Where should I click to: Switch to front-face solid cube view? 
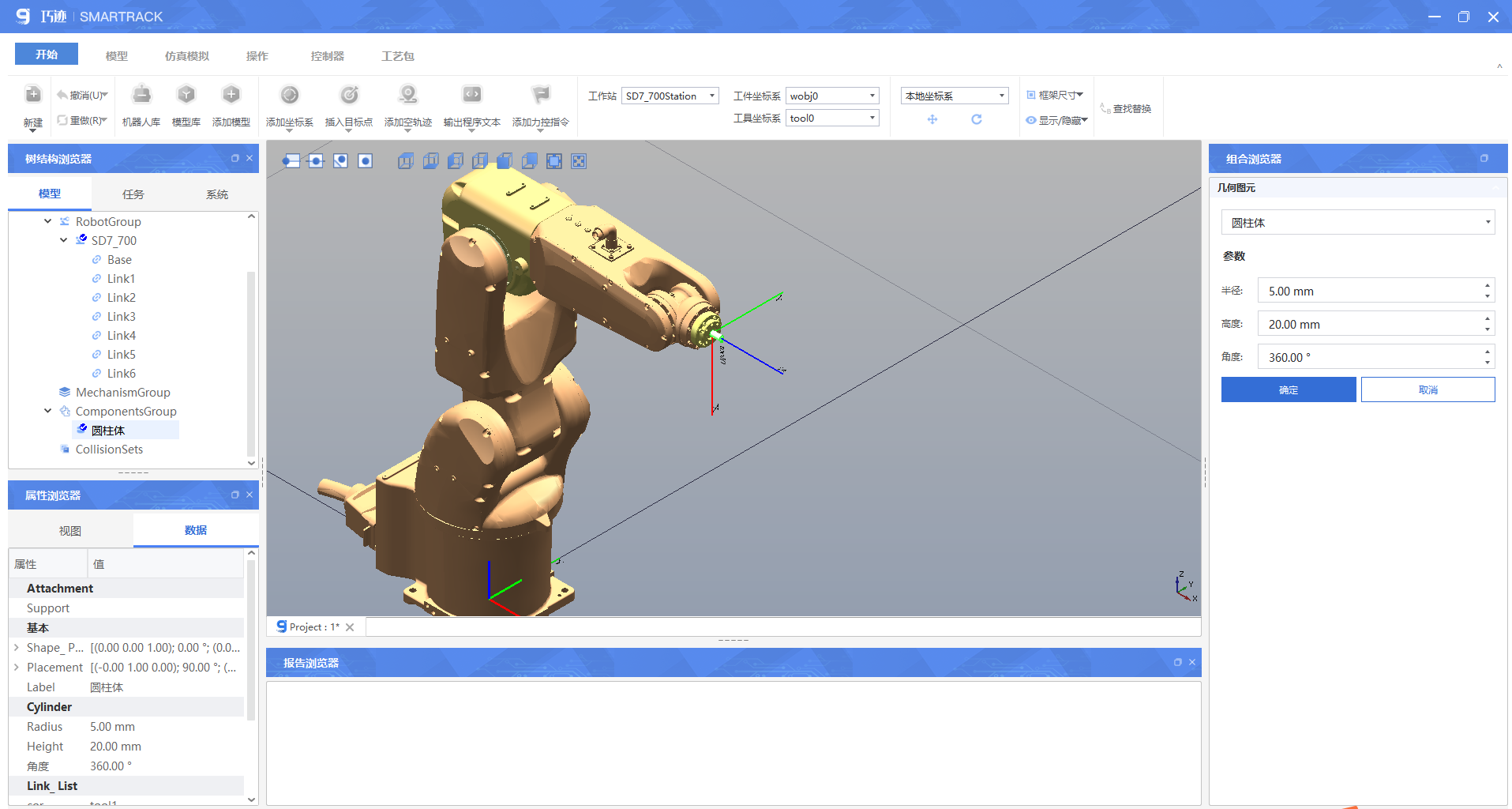click(505, 161)
